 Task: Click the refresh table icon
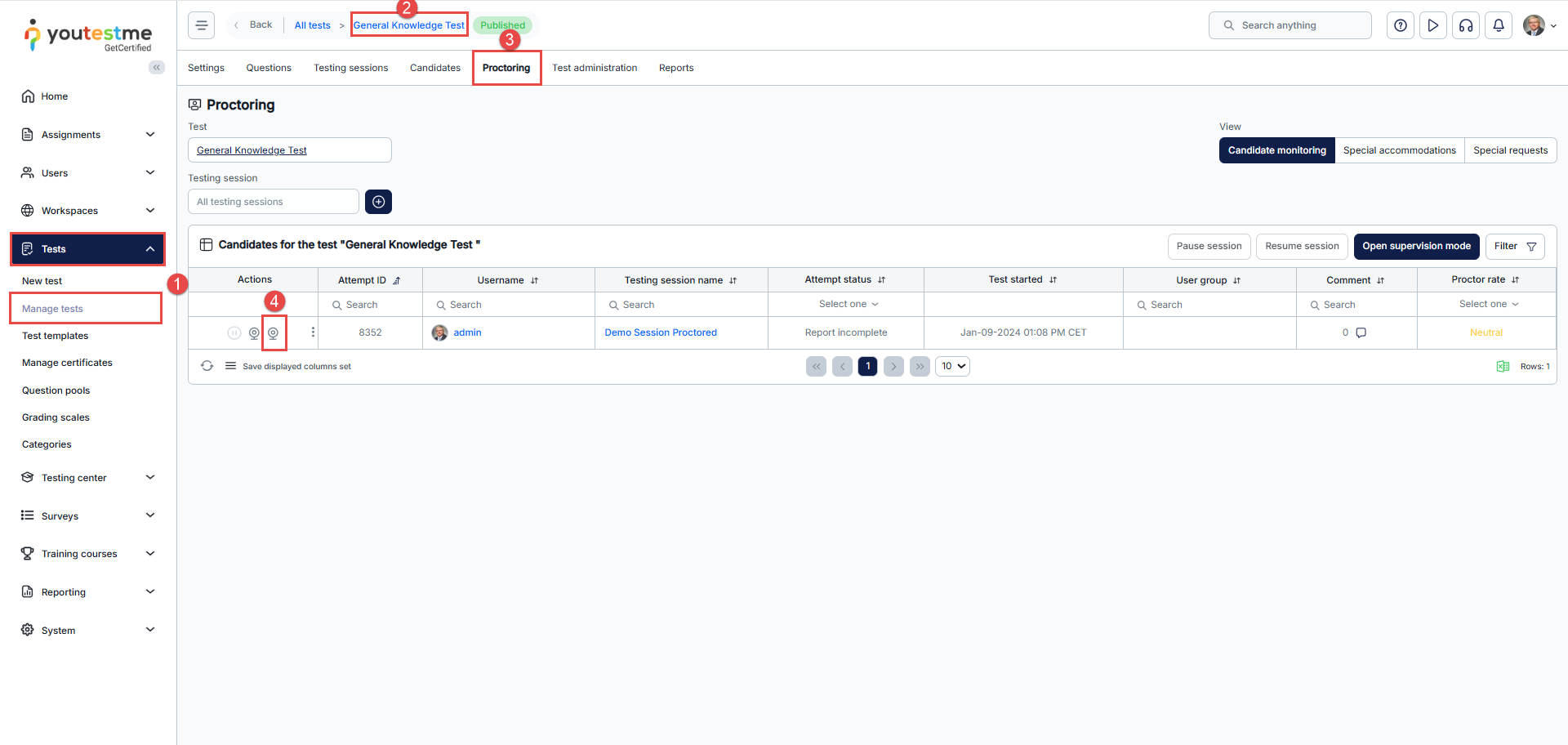click(207, 366)
